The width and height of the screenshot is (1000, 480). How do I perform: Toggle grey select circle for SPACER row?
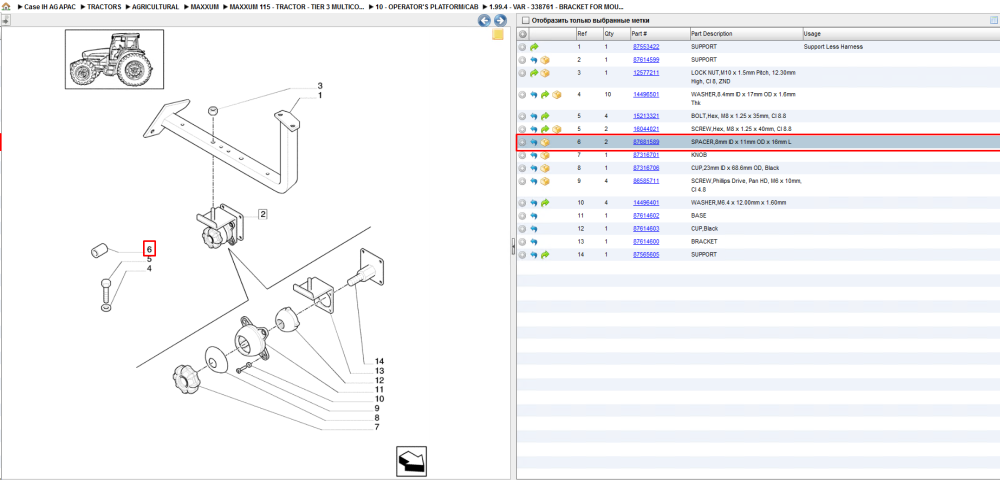[x=522, y=142]
